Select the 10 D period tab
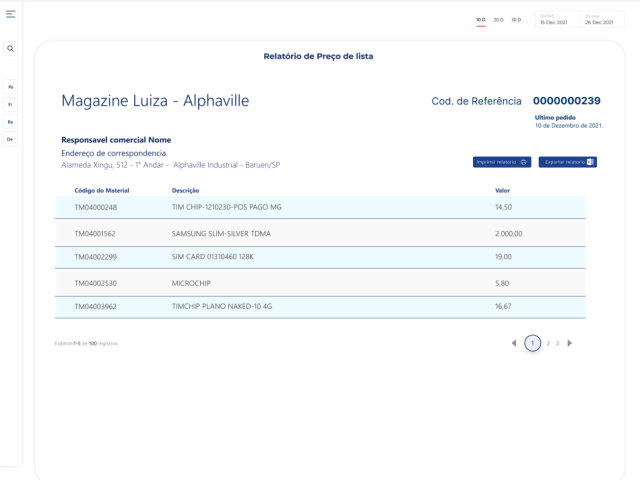Screen dimensions: 640x480 click(x=481, y=20)
